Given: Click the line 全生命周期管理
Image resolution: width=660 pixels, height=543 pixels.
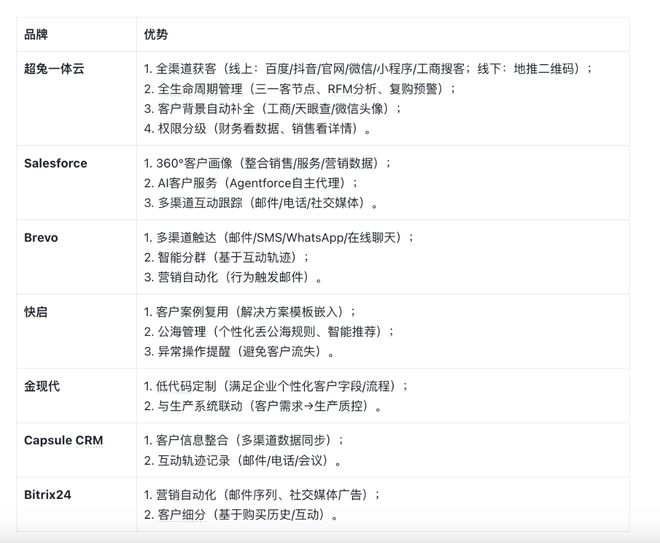Looking at the screenshot, I should [x=300, y=89].
